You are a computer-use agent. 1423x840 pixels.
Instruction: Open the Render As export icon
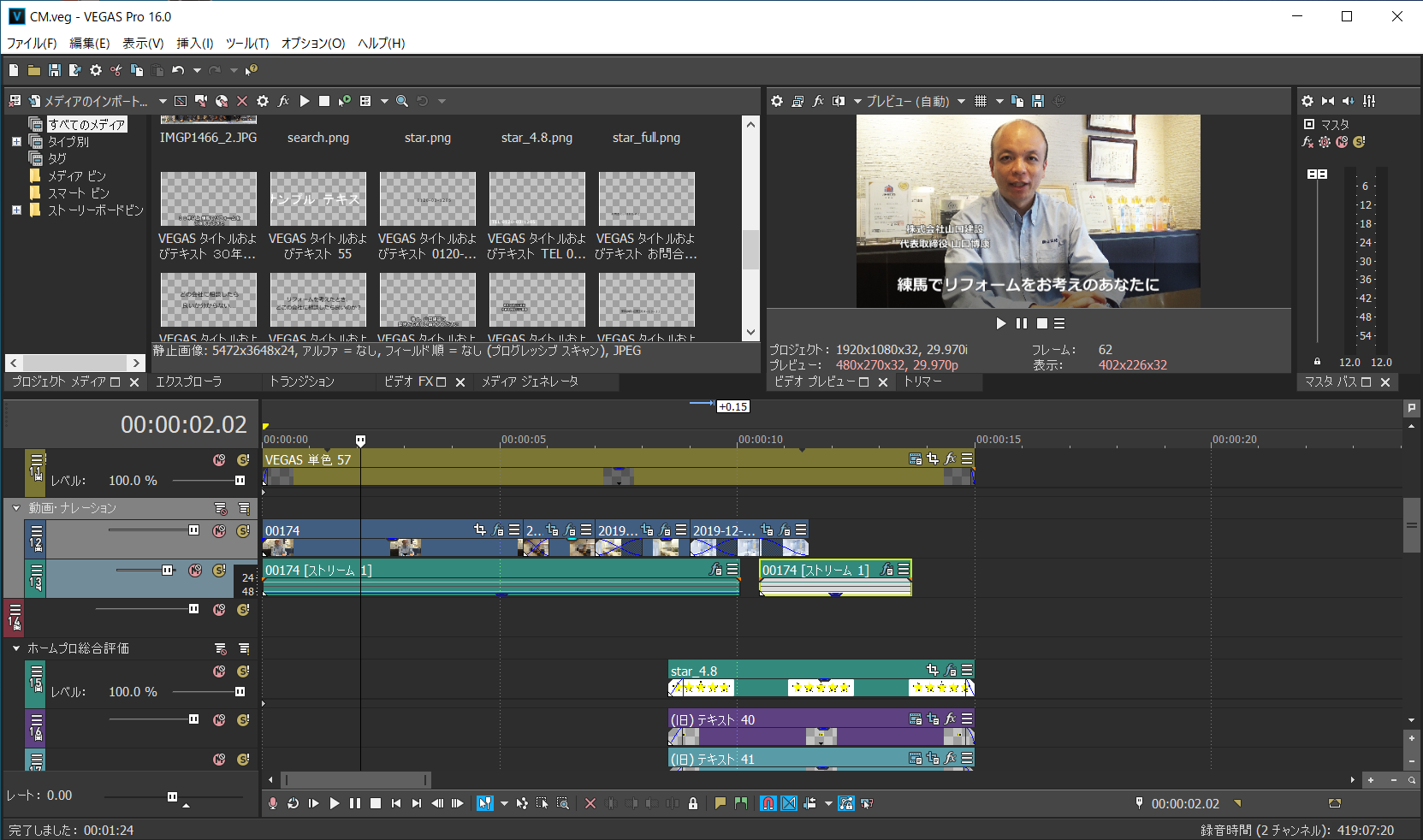click(75, 70)
